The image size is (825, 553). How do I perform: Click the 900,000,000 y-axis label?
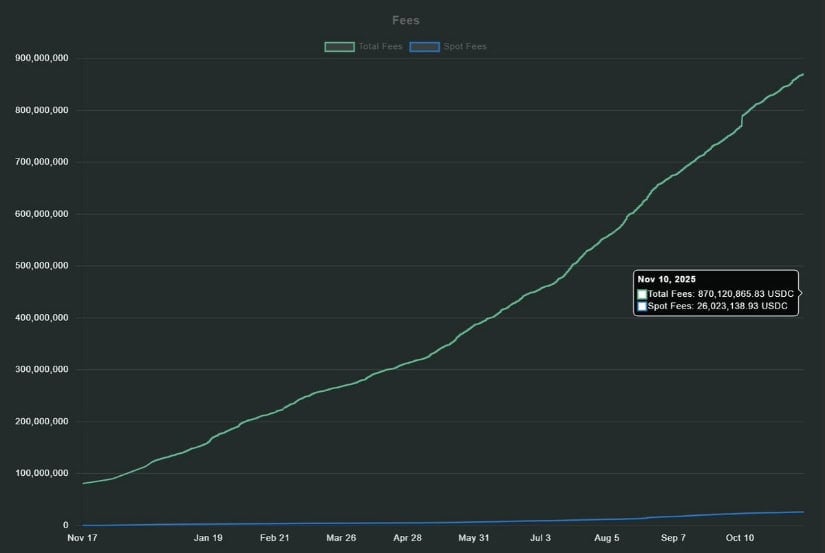pyautogui.click(x=42, y=58)
